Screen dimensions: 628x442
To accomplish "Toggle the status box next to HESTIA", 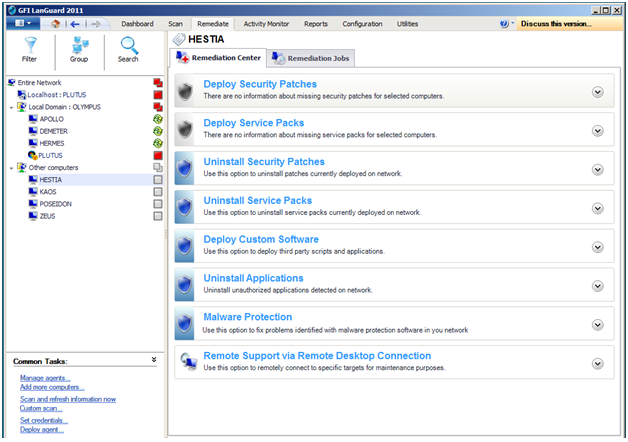I will [x=158, y=180].
